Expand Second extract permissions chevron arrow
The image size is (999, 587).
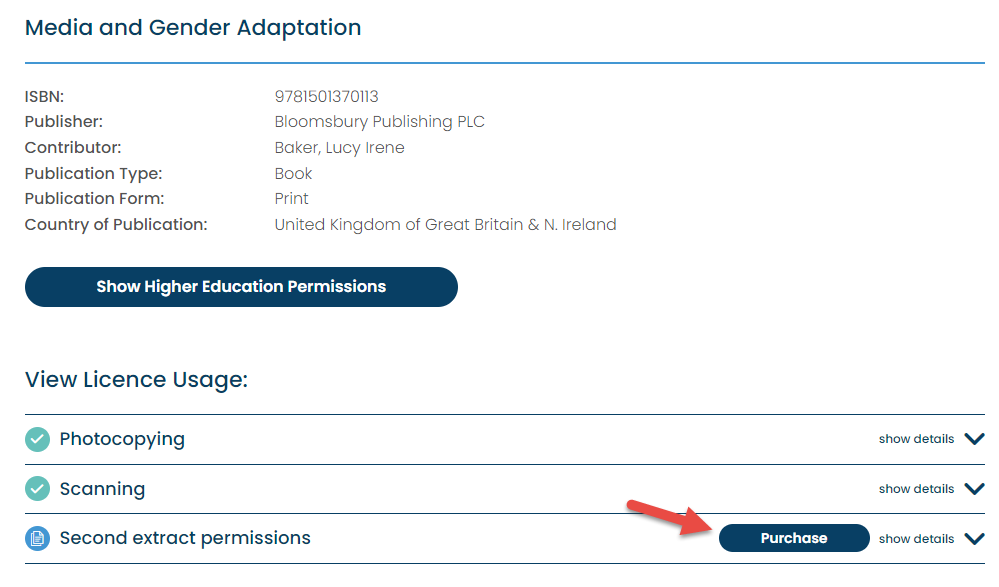click(x=975, y=539)
